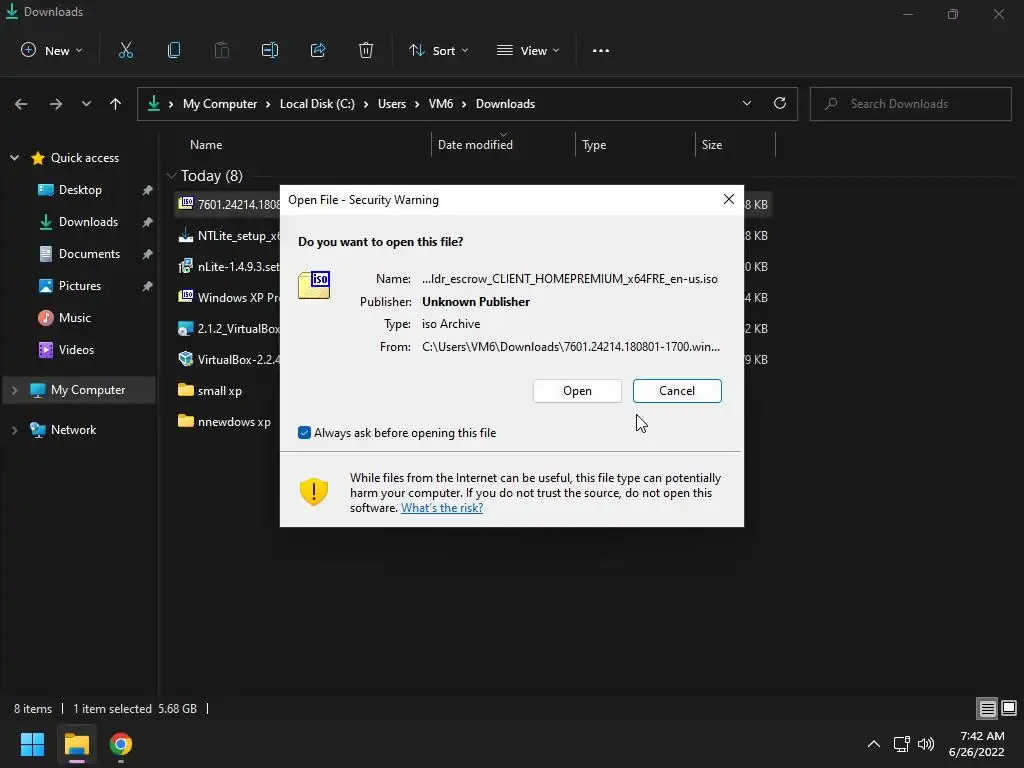Click the Delete trash icon in toolbar
This screenshot has width=1024, height=768.
[366, 50]
